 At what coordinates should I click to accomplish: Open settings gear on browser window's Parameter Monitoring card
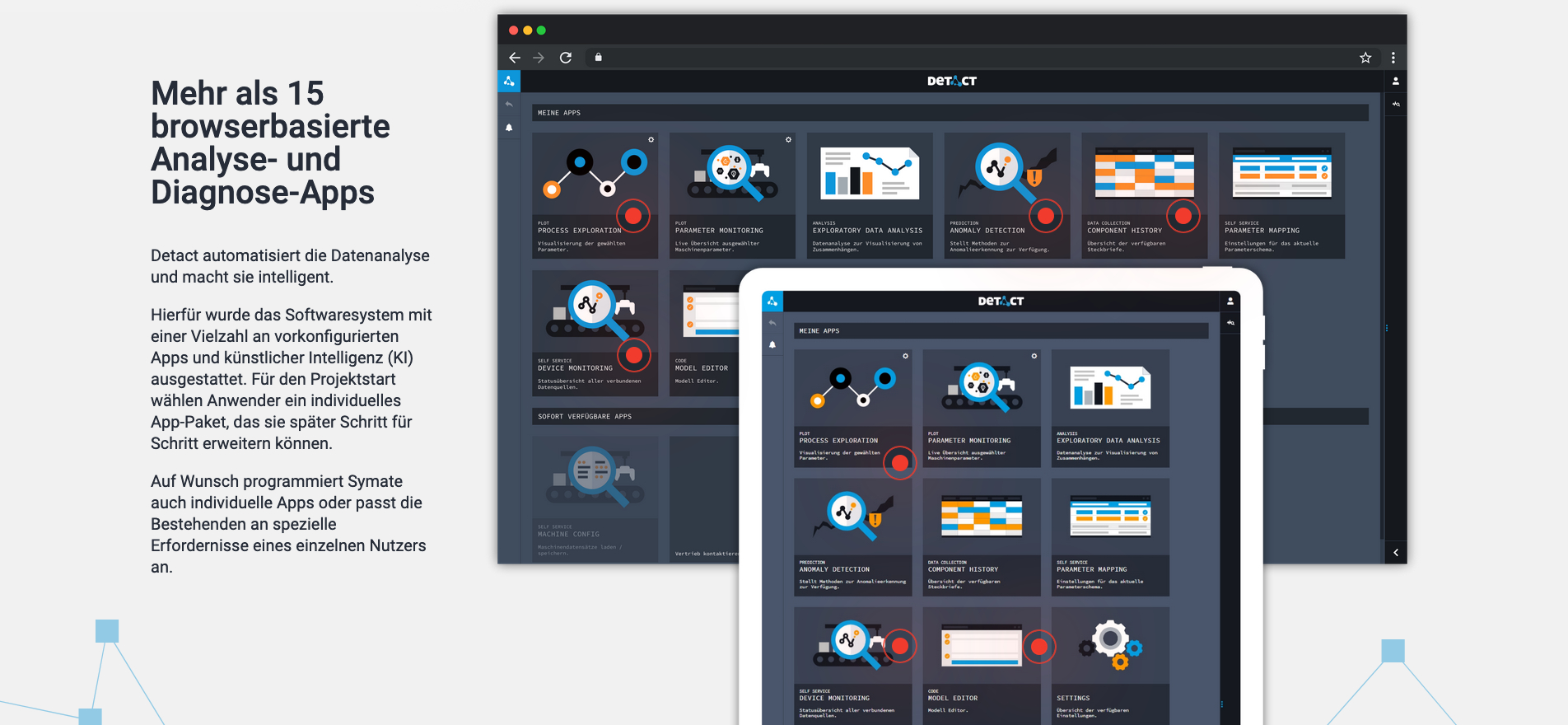pos(788,140)
